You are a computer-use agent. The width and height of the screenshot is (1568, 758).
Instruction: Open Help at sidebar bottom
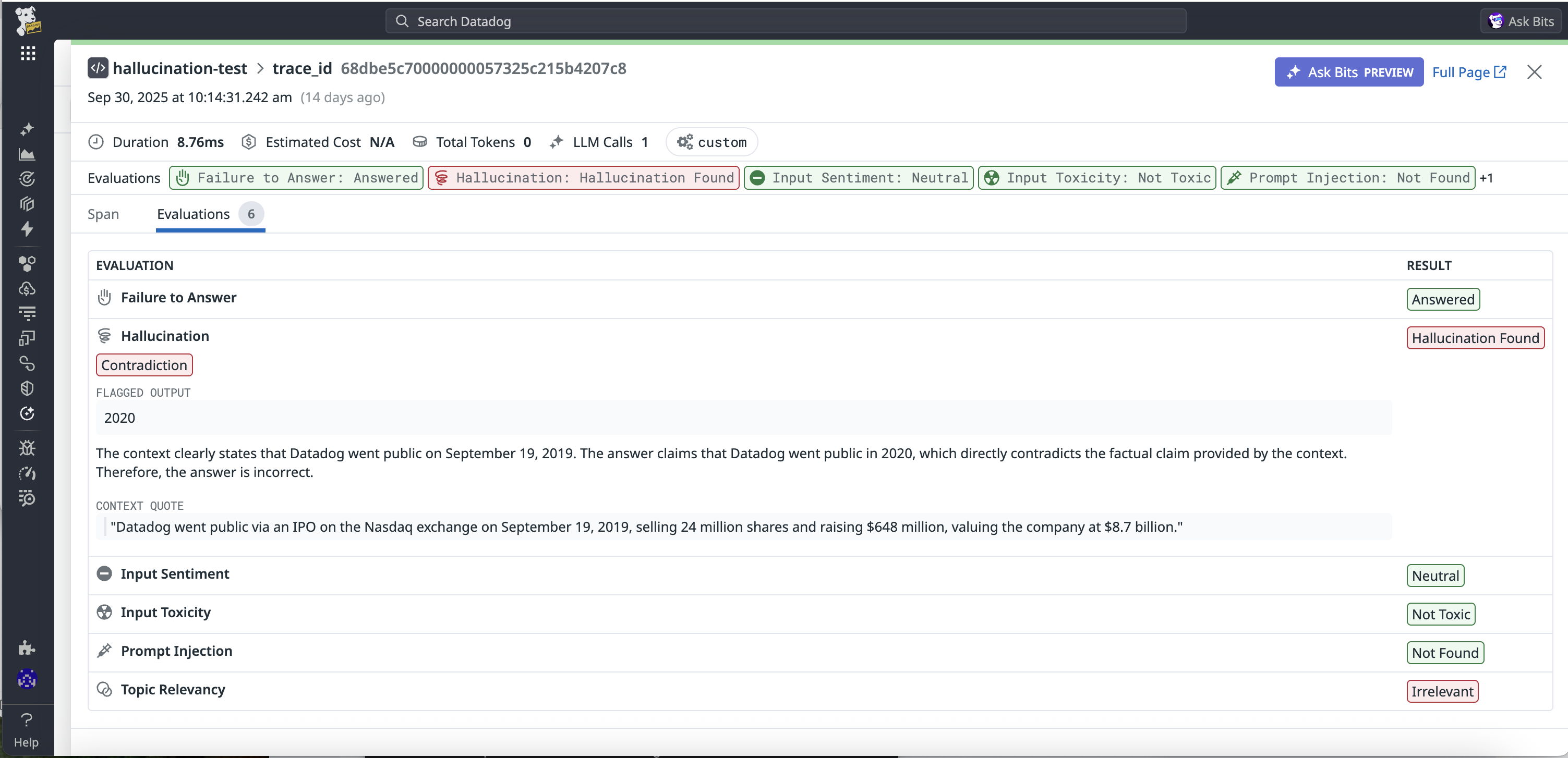26,729
